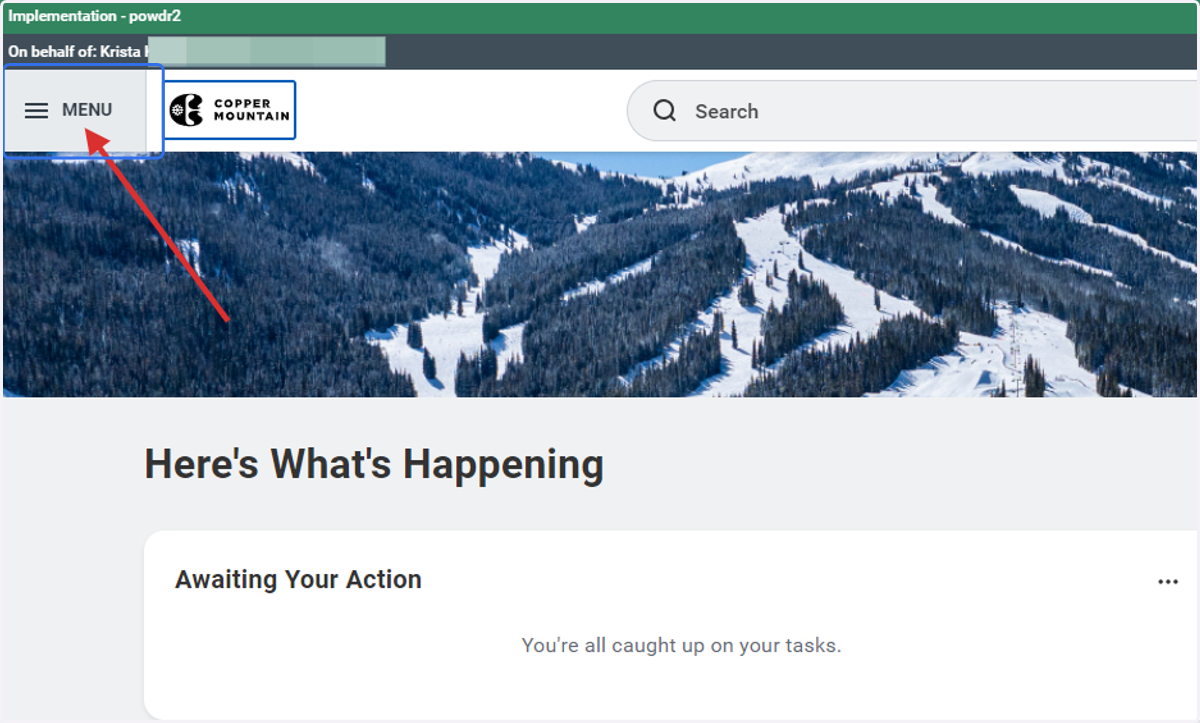1200x723 pixels.
Task: Click the On behalf of: Krista label
Action: pos(78,51)
